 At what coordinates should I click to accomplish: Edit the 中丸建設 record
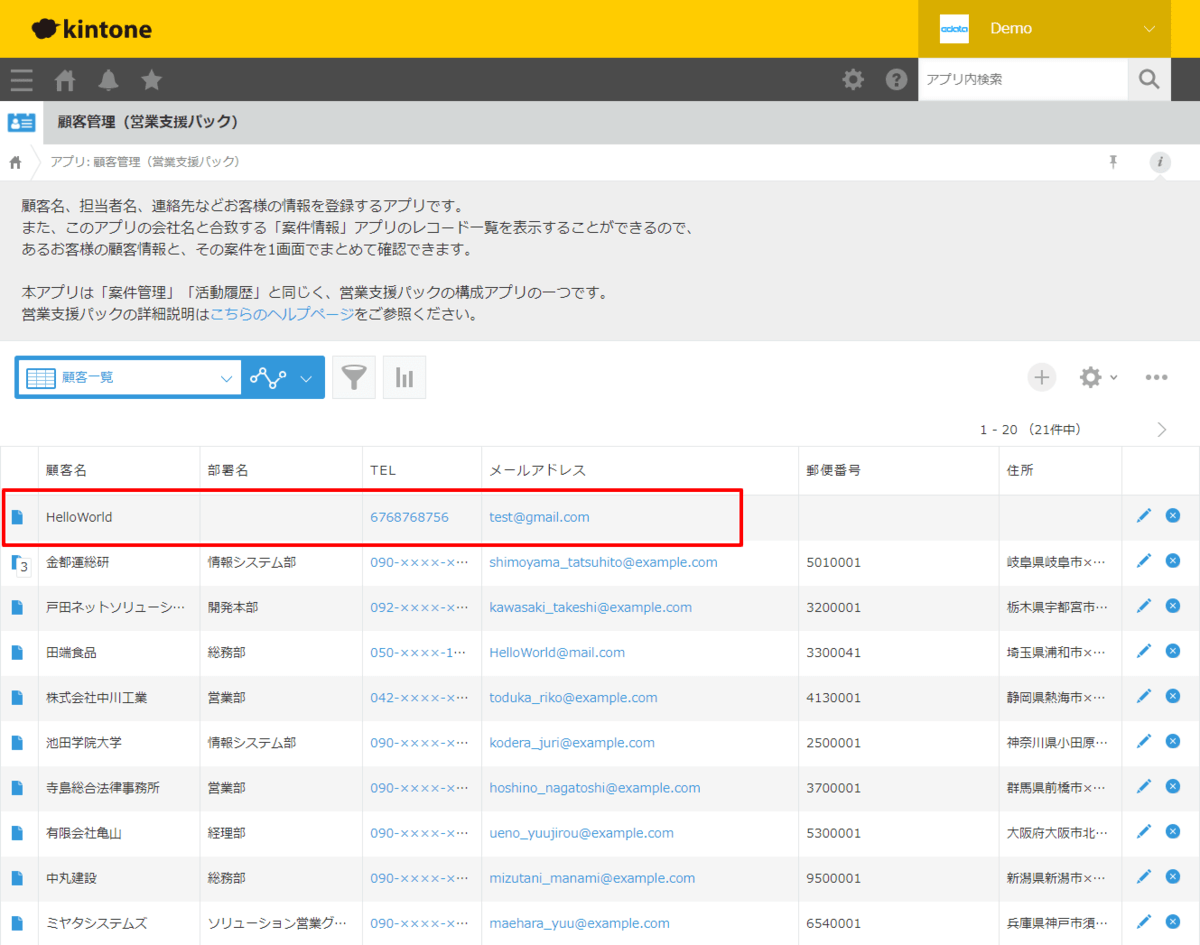(1144, 877)
